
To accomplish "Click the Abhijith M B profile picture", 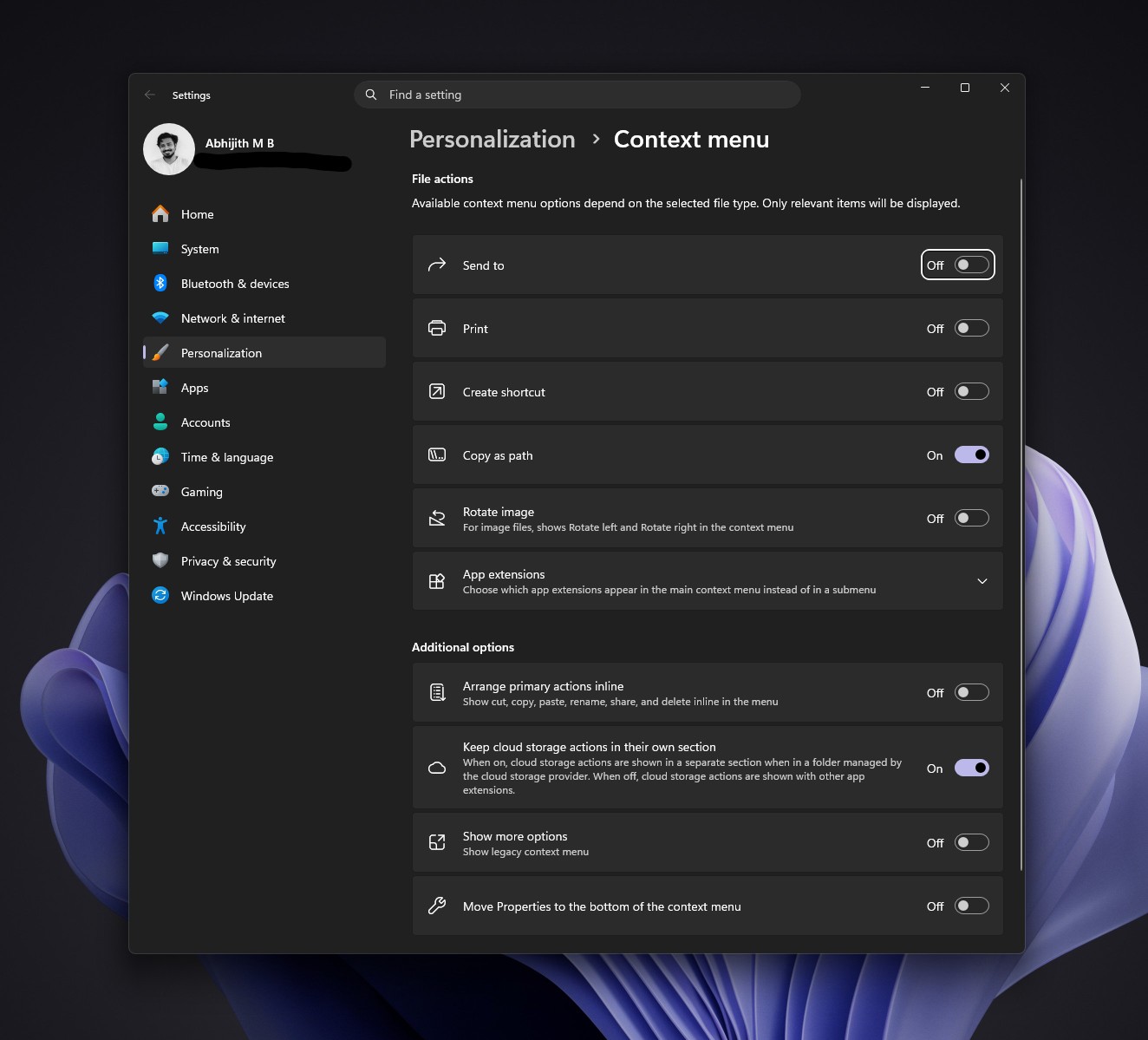I will click(x=169, y=149).
